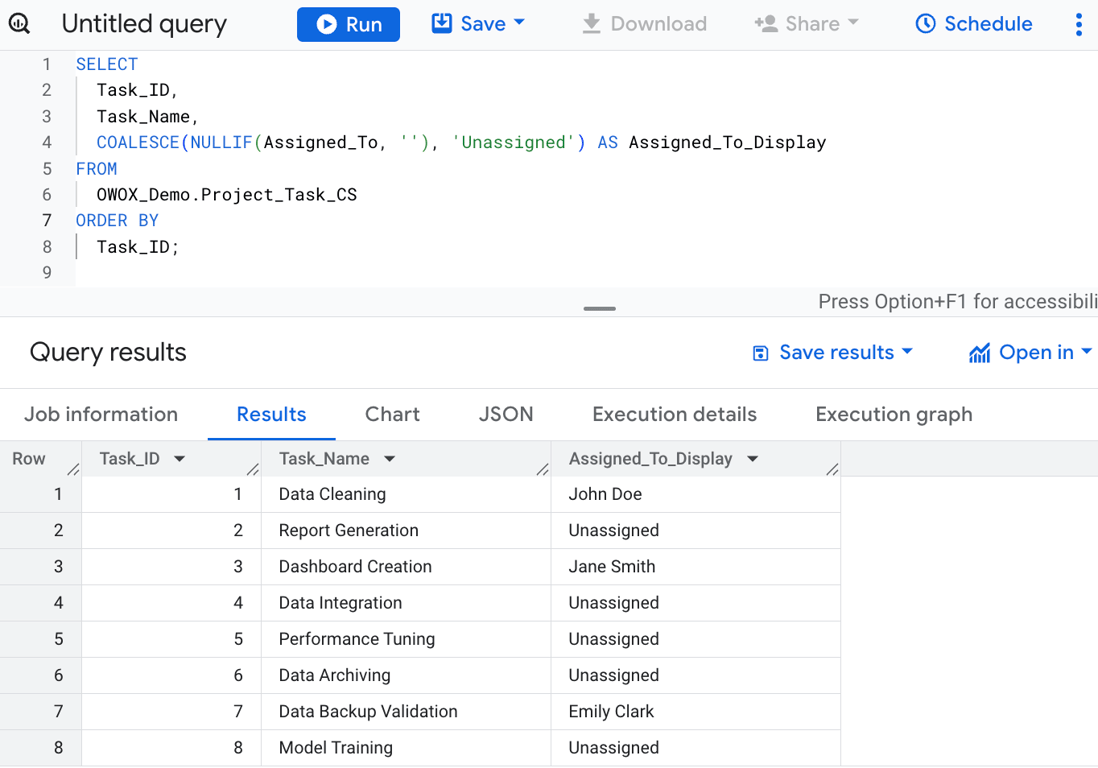Click the Data Archiving cell
1098x768 pixels.
pyautogui.click(x=406, y=676)
